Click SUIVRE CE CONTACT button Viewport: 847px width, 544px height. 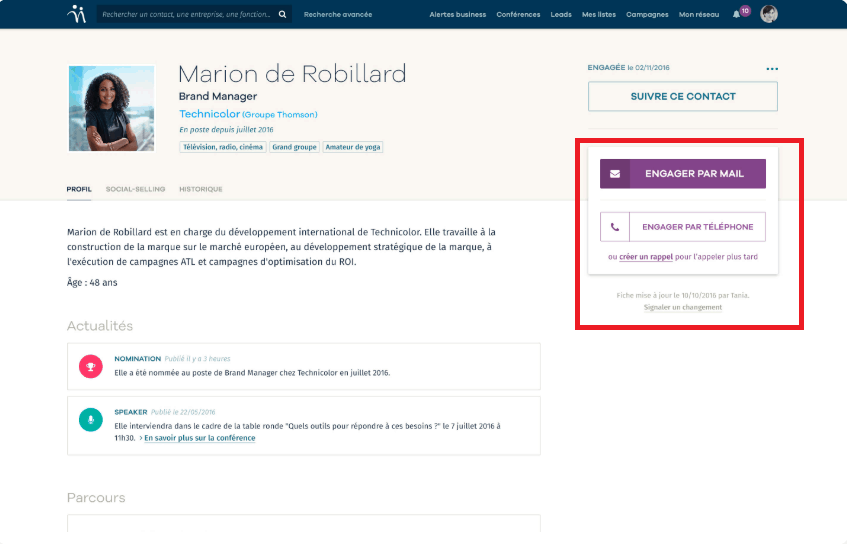[x=683, y=96]
